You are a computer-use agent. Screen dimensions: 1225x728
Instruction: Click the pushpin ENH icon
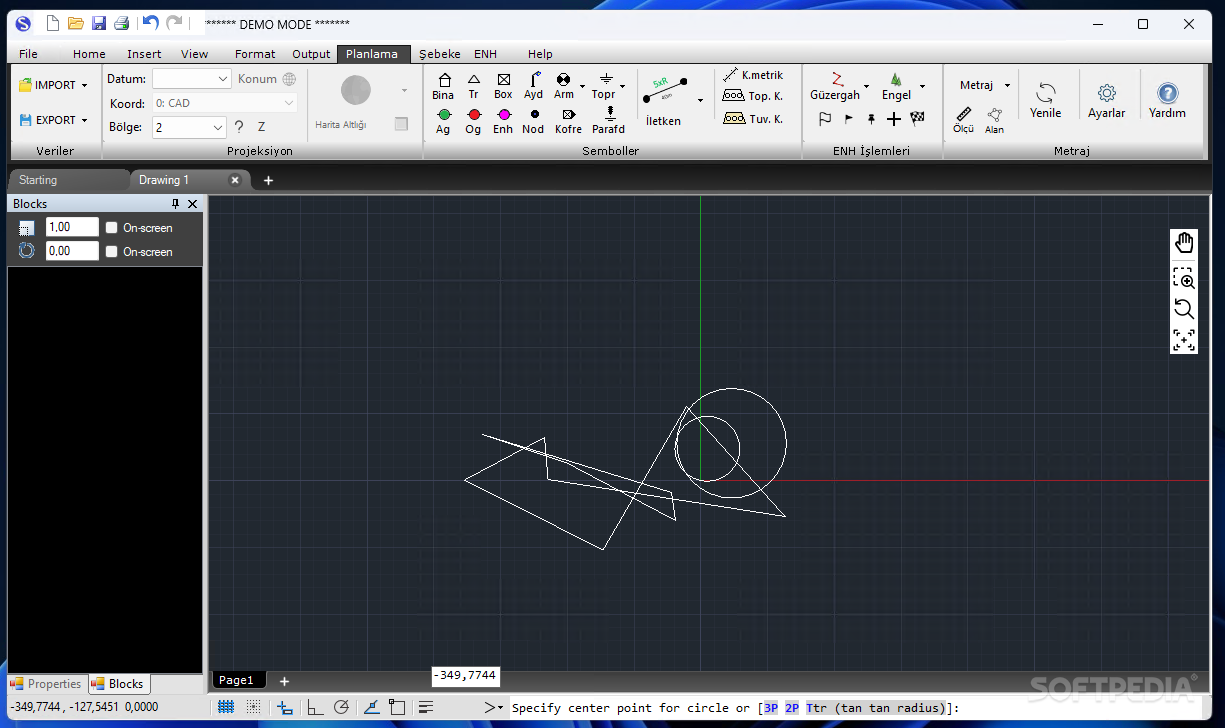(871, 119)
